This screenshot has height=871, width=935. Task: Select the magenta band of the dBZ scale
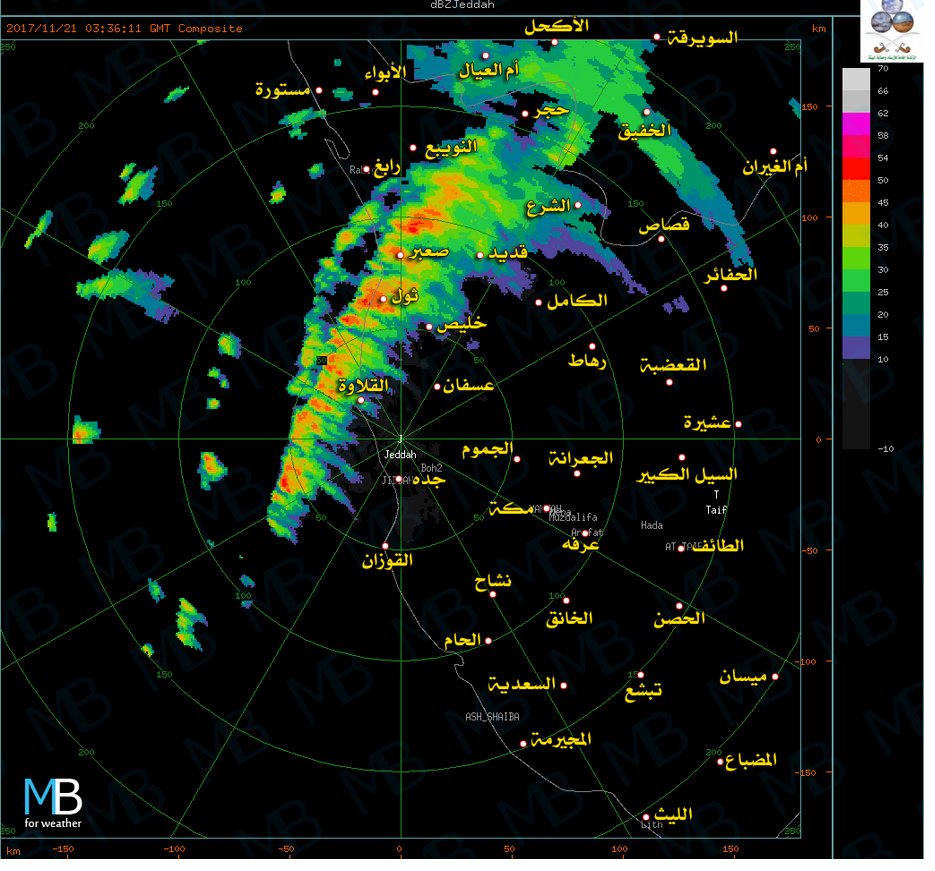pos(856,124)
